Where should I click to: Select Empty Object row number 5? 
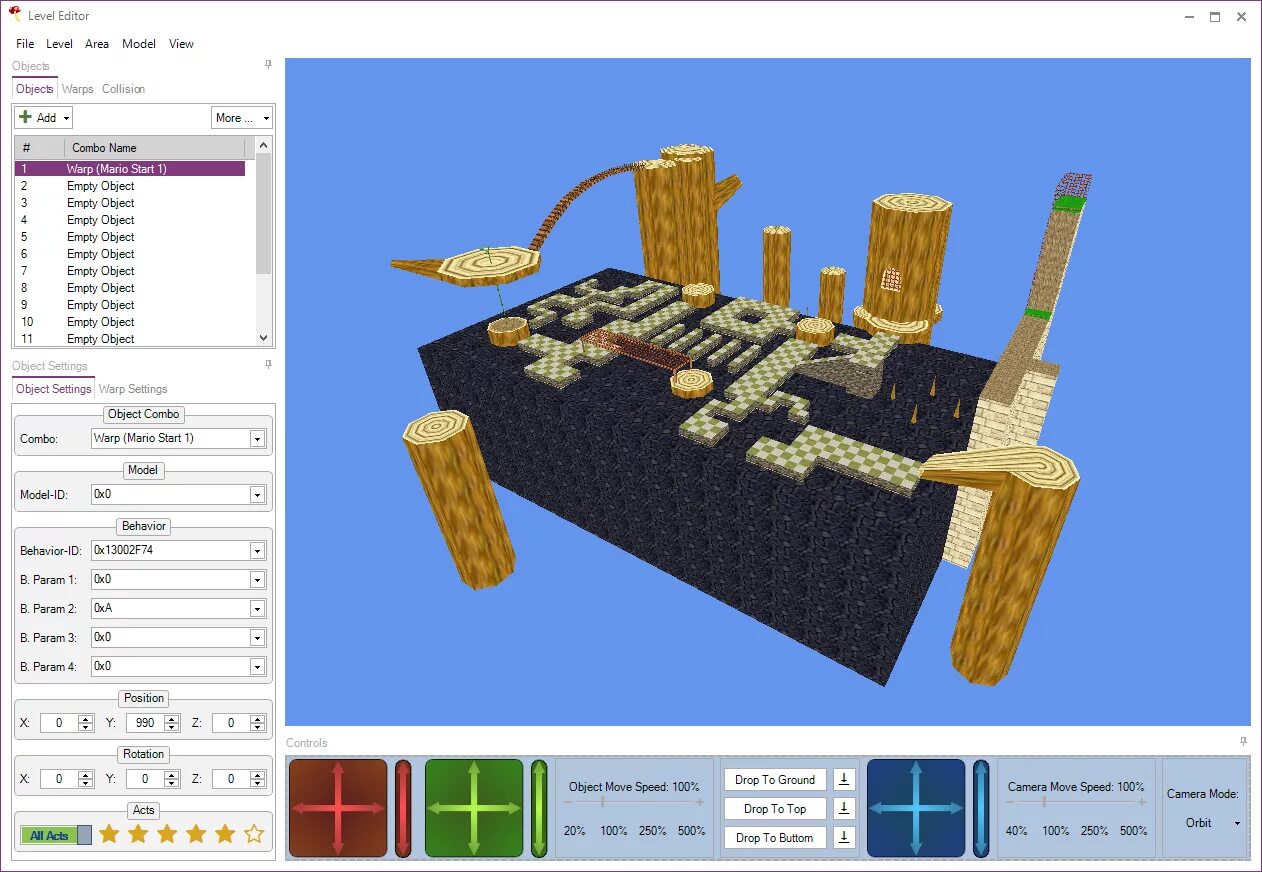130,237
